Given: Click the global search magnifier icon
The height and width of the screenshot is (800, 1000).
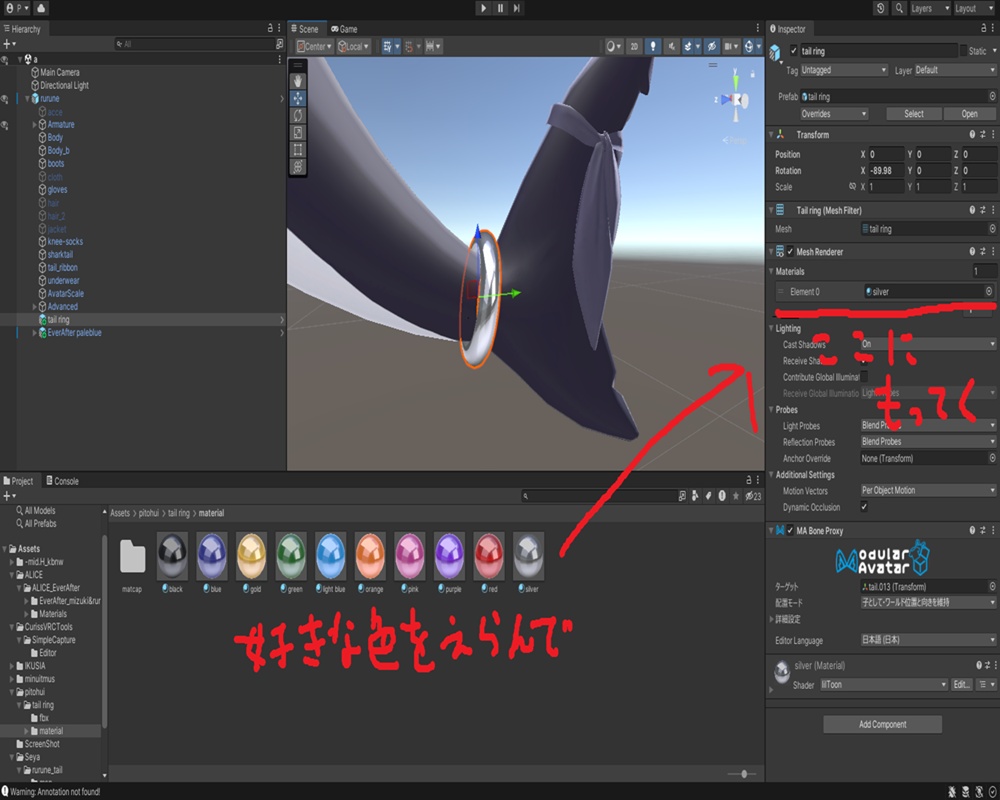Looking at the screenshot, I should point(899,8).
